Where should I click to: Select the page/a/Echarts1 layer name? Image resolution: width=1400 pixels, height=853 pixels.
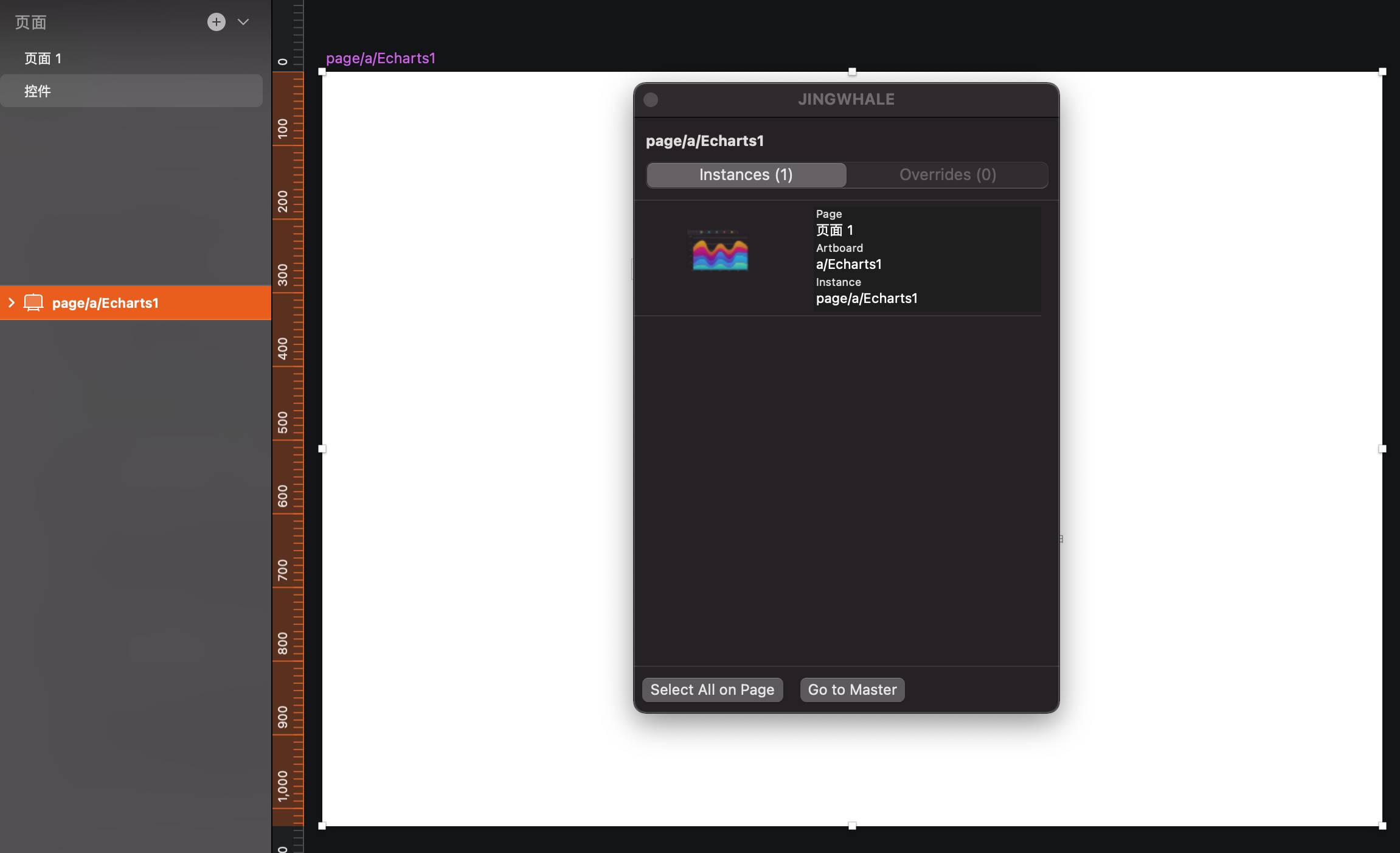pos(105,303)
